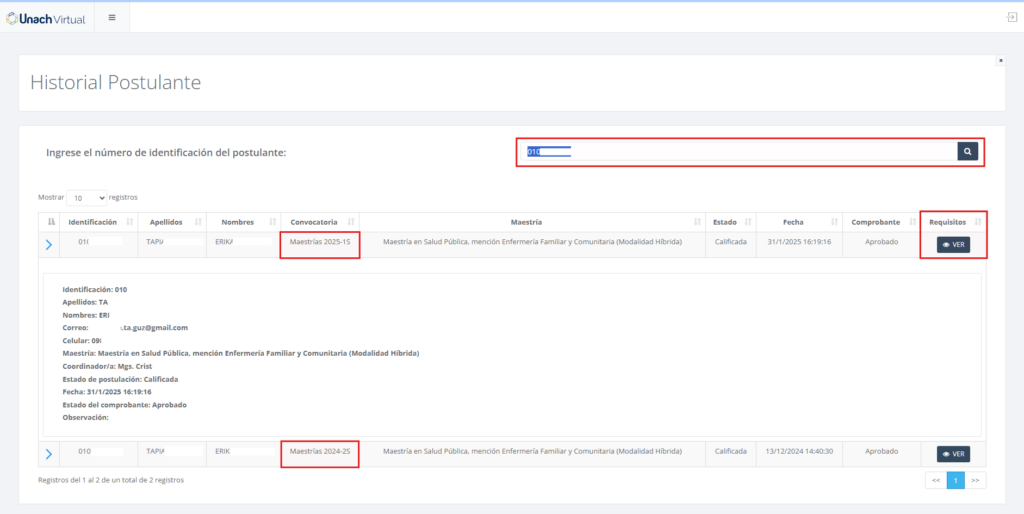Select page 1 in pagination
Viewport: 1024px width, 514px height.
pyautogui.click(x=956, y=481)
